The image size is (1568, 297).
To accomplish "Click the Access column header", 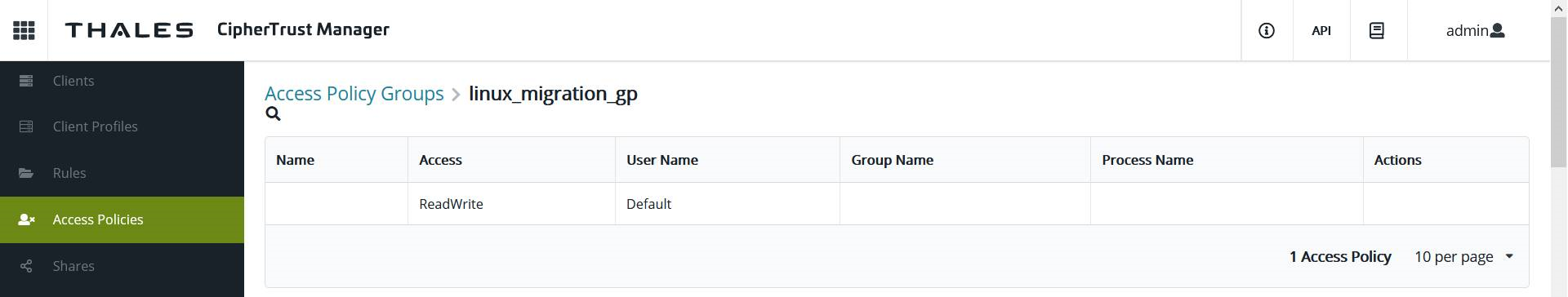I will tap(440, 160).
